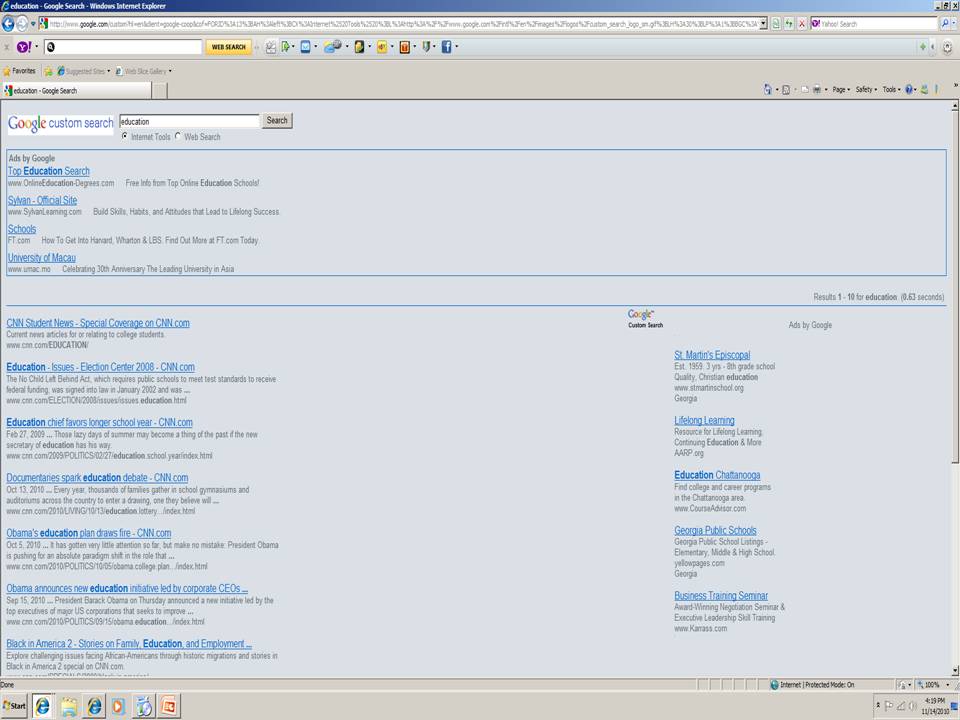The height and width of the screenshot is (720, 960).
Task: Click the Yahoo toolbar Mail envelope icon
Action: tap(305, 47)
